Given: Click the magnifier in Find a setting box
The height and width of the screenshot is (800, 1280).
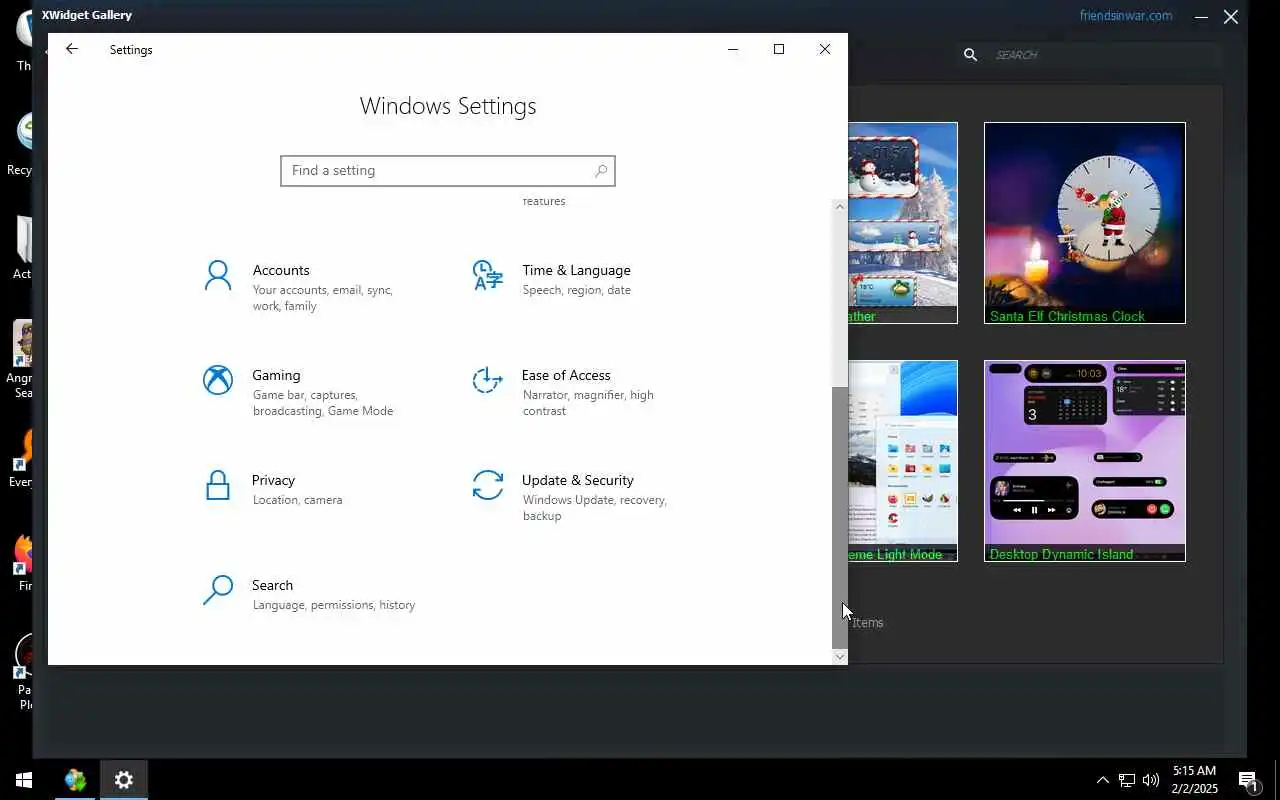Looking at the screenshot, I should tap(601, 171).
